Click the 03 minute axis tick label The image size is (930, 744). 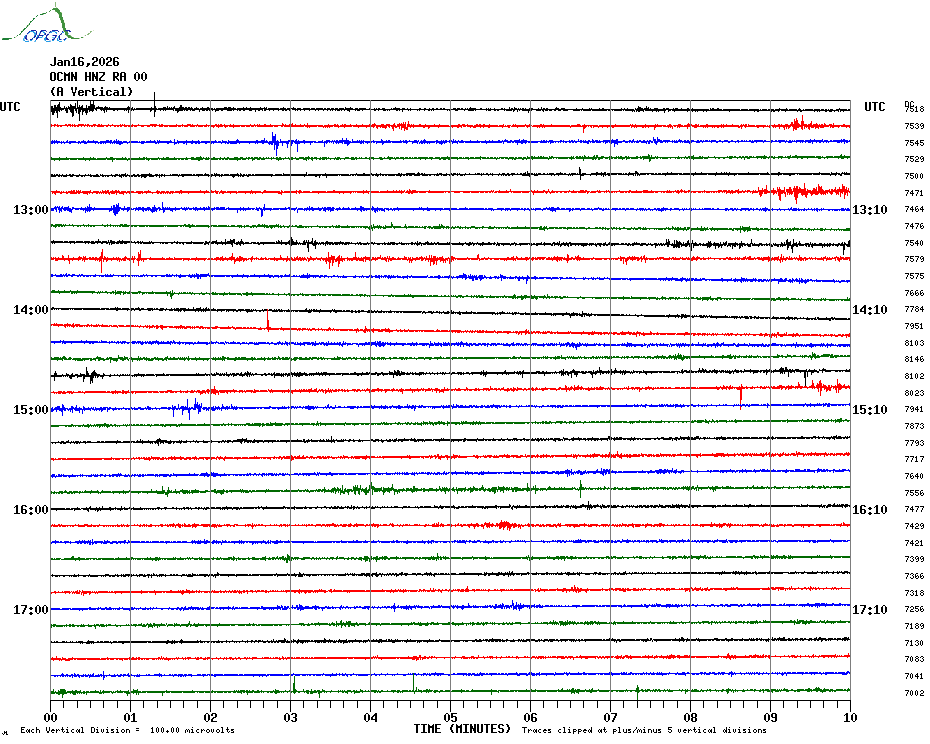(x=291, y=717)
